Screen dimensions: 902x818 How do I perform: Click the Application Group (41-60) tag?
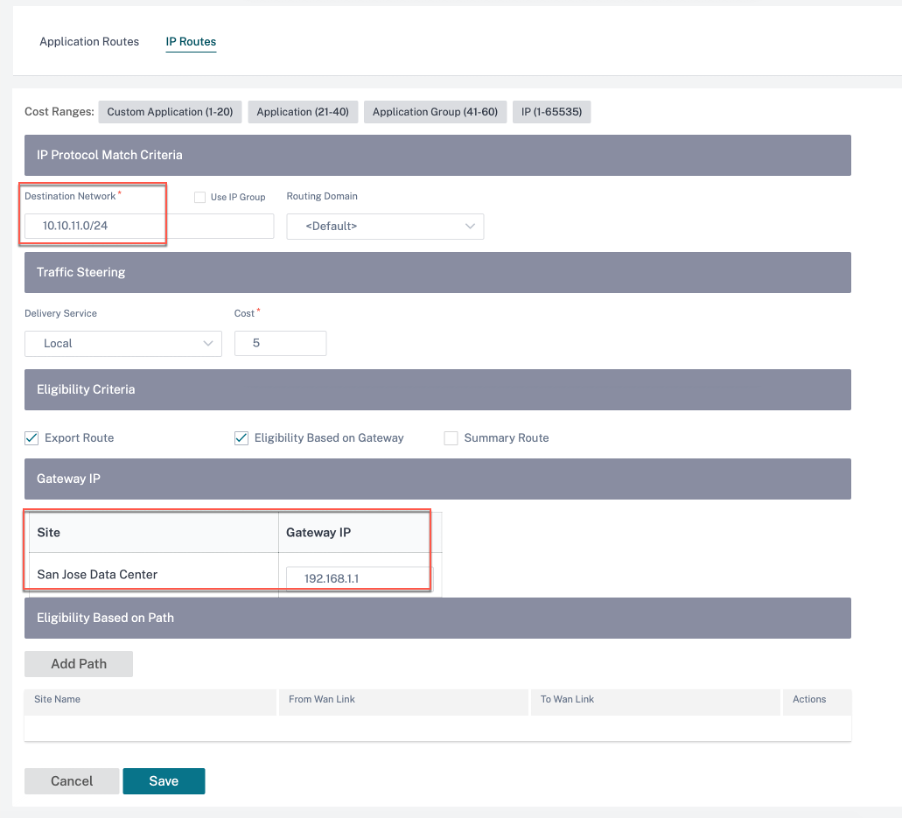point(435,112)
